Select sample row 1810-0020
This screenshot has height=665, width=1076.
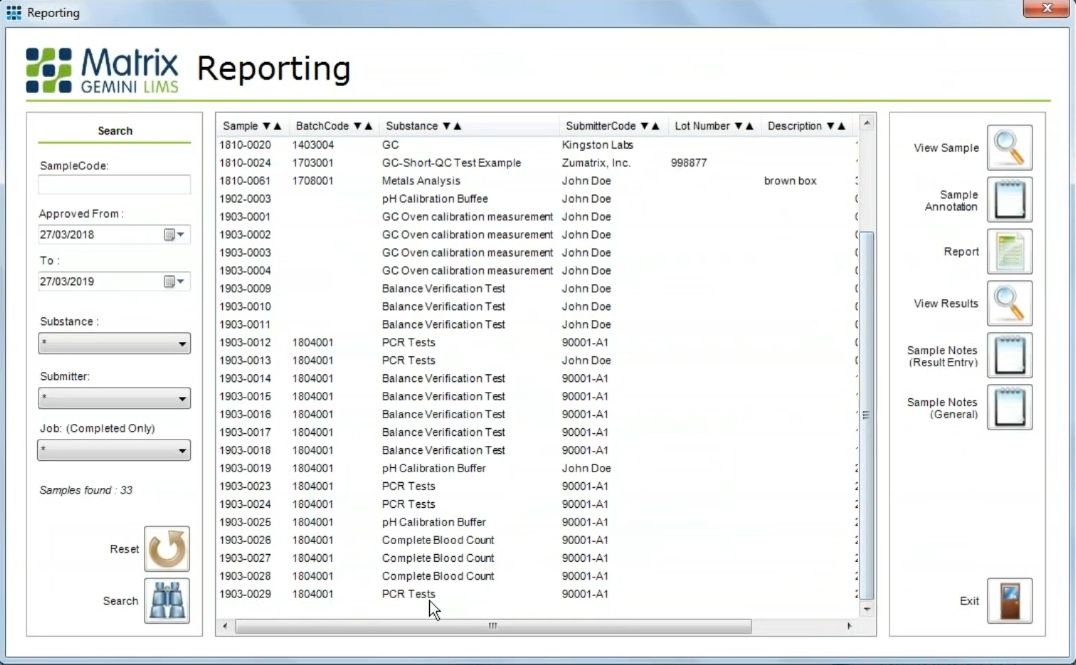pos(537,145)
